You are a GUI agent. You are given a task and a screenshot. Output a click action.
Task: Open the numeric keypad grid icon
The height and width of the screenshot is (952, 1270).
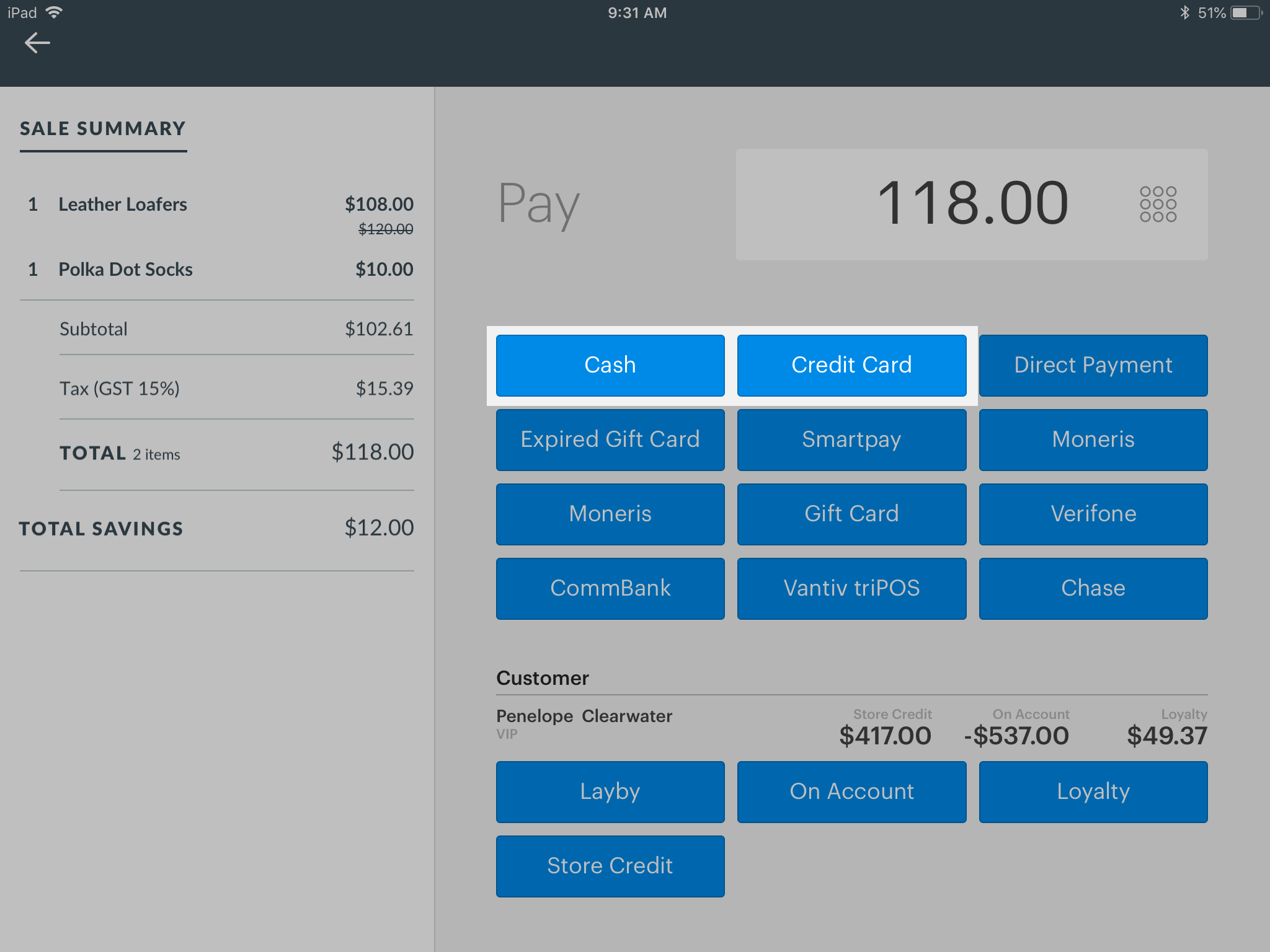[1158, 204]
